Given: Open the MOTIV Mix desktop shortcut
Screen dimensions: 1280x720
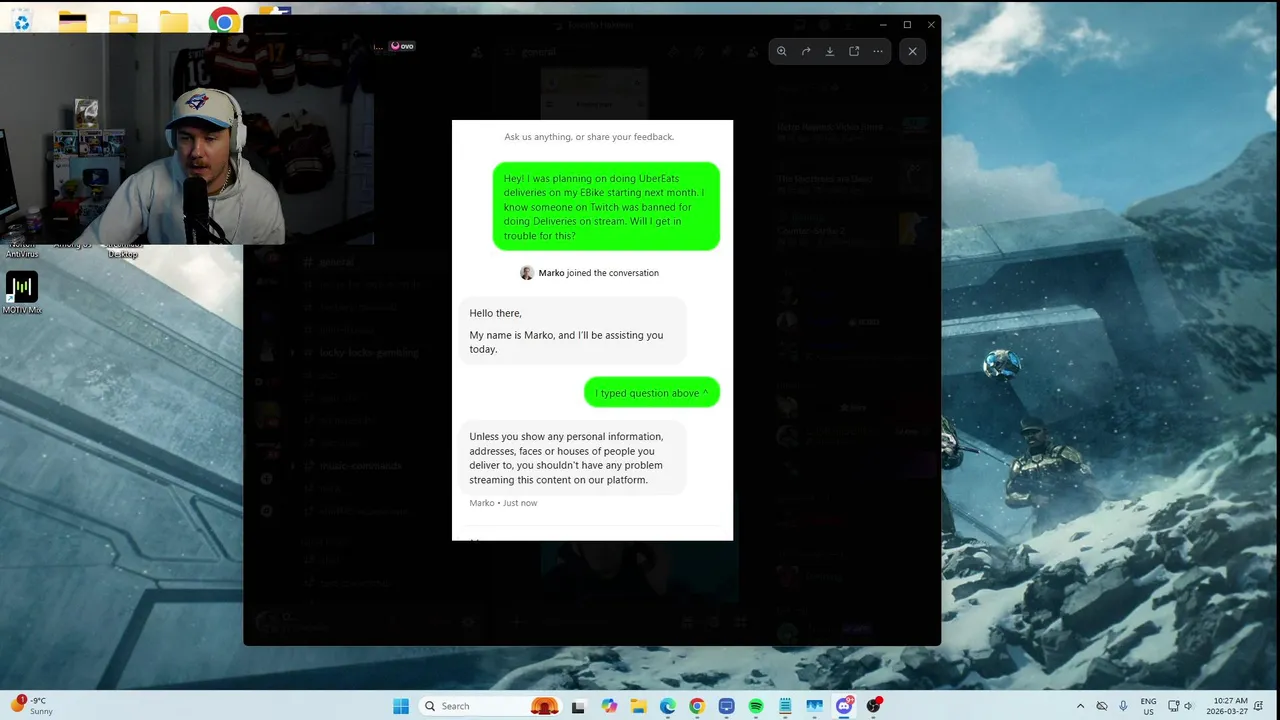Looking at the screenshot, I should pos(21,292).
